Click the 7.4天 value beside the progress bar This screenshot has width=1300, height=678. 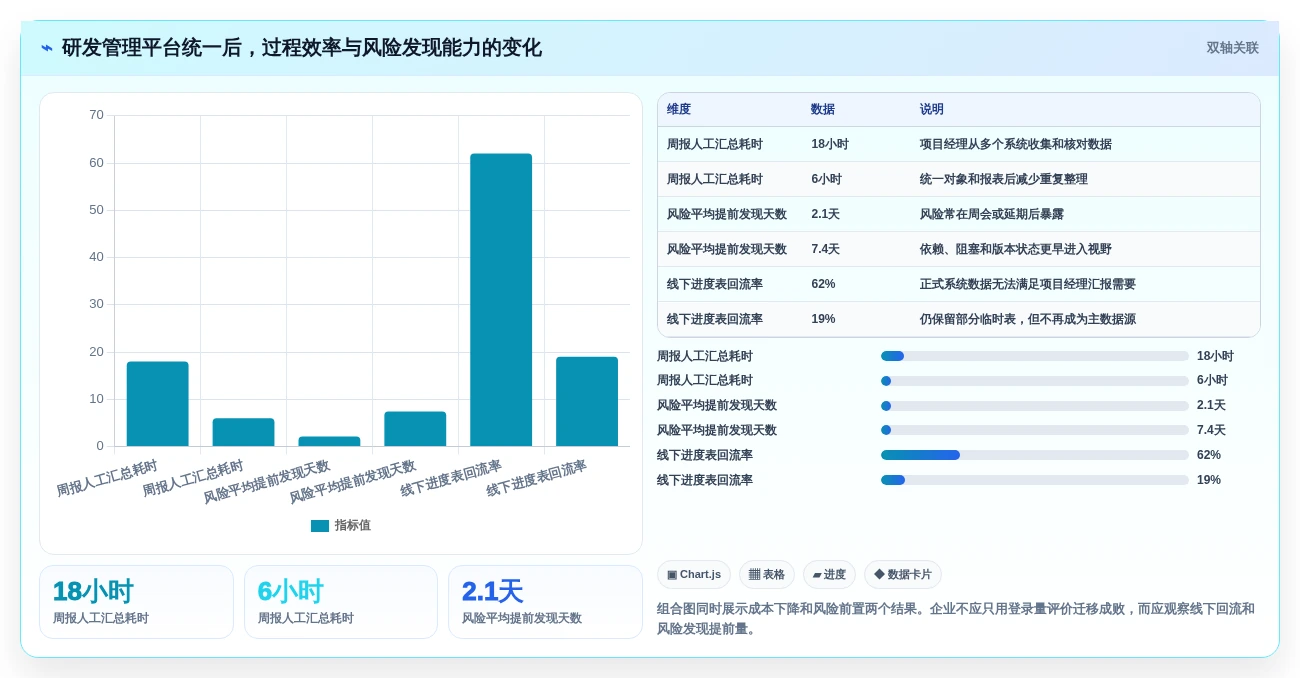1211,430
